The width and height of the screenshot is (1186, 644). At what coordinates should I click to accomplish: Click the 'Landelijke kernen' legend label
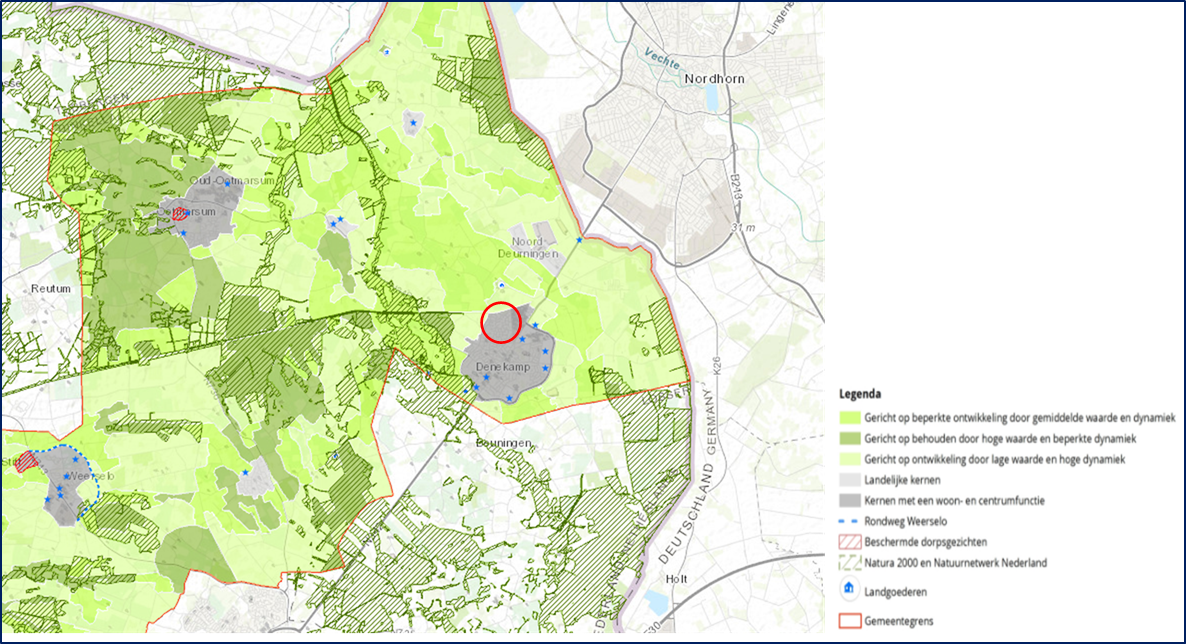point(902,480)
